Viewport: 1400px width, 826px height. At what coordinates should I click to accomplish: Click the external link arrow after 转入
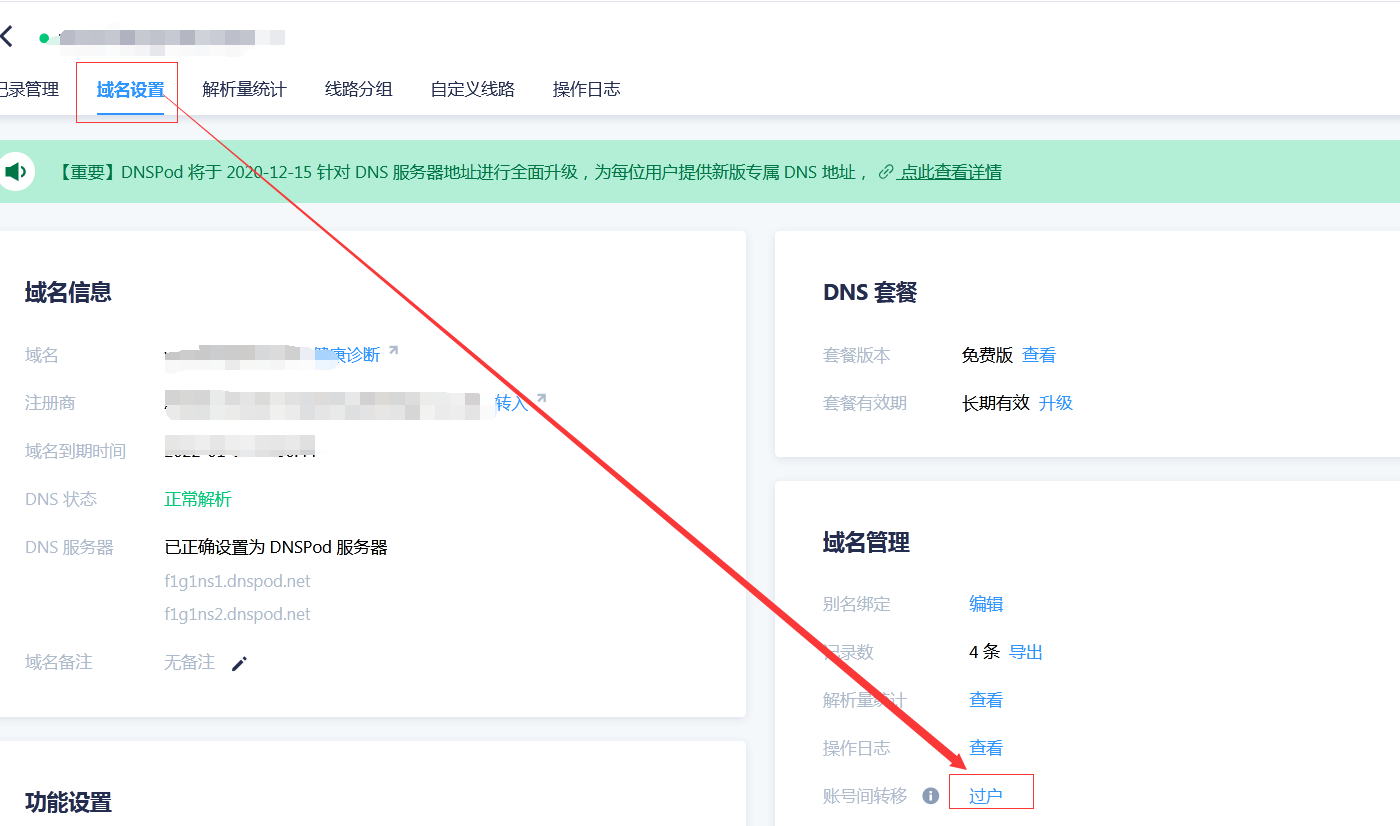tap(540, 396)
